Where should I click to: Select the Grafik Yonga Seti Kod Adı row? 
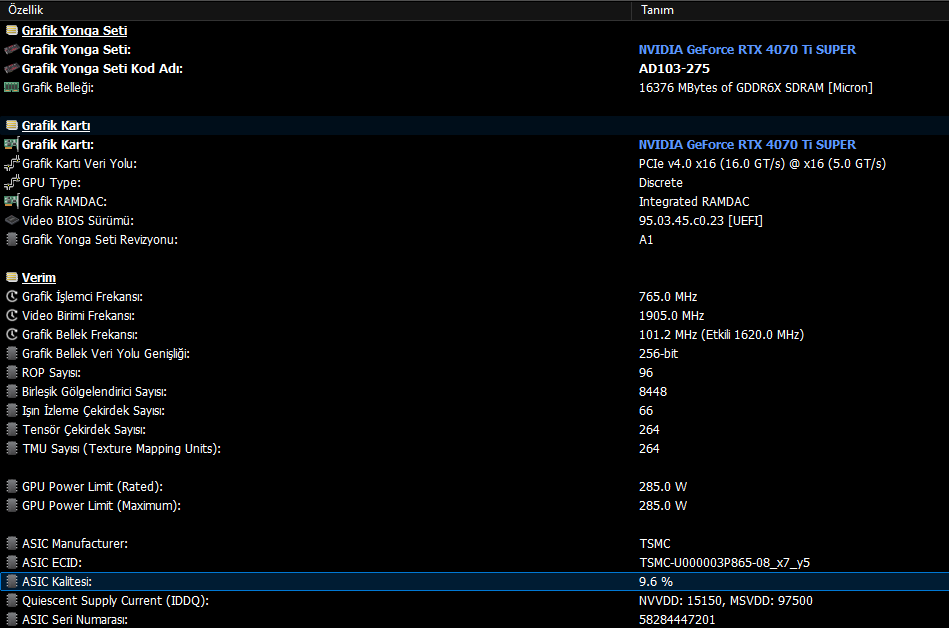474,68
